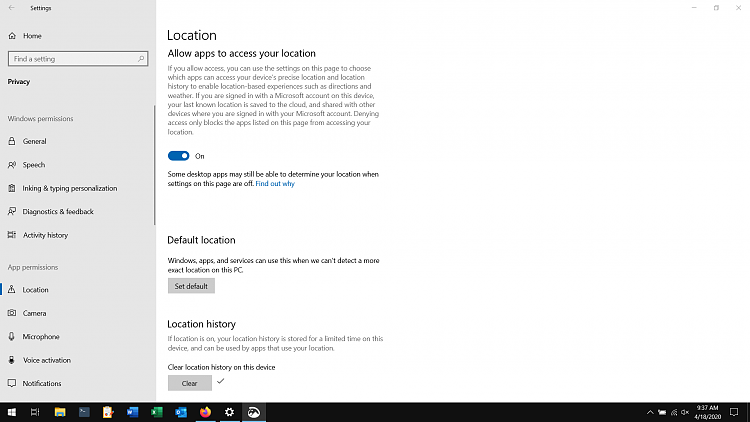The height and width of the screenshot is (422, 750).
Task: Open network connection status in tray
Action: tap(674, 412)
